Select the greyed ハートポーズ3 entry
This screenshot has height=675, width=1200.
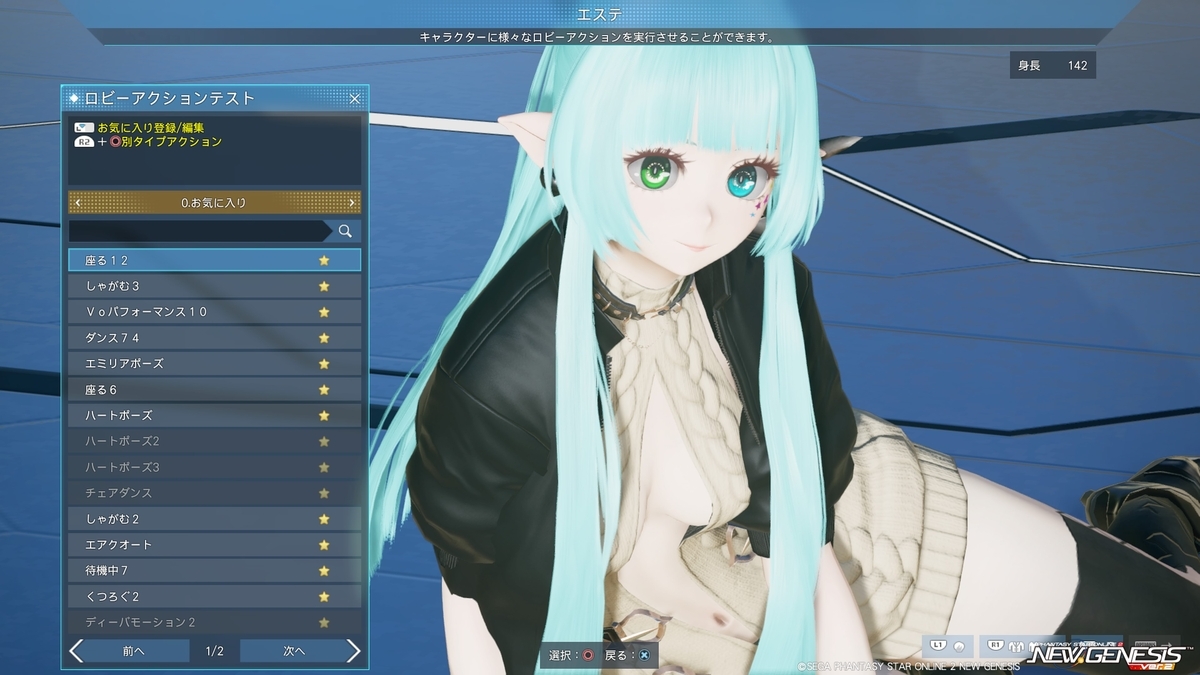(214, 467)
